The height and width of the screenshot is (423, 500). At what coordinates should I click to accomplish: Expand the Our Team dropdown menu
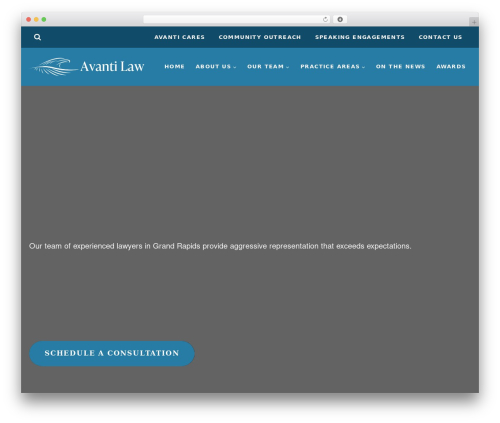pos(268,66)
